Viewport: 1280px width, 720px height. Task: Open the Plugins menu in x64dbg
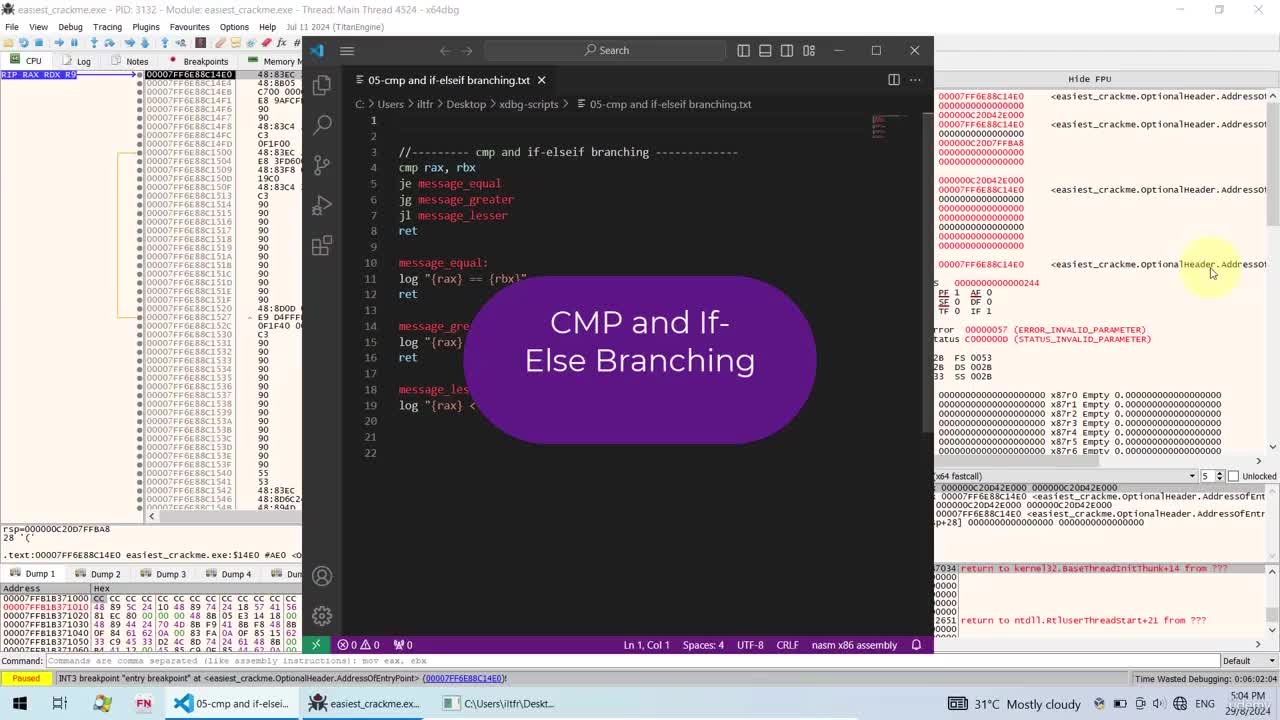coord(145,27)
